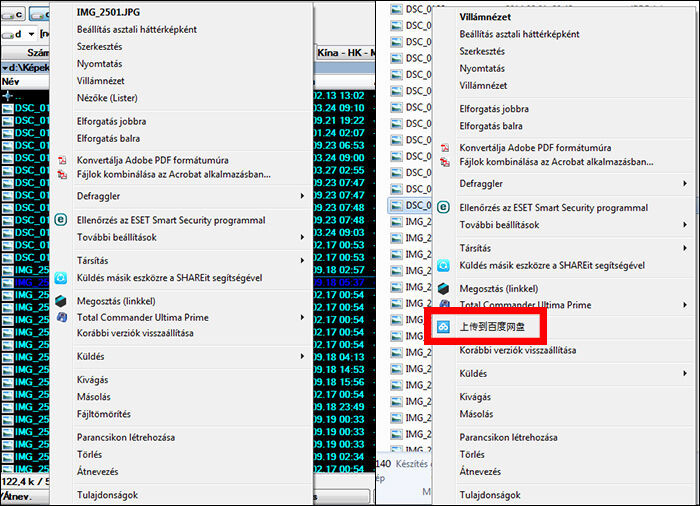
Task: Expand Küldés submenu arrow in Explorer menu
Action: click(685, 373)
